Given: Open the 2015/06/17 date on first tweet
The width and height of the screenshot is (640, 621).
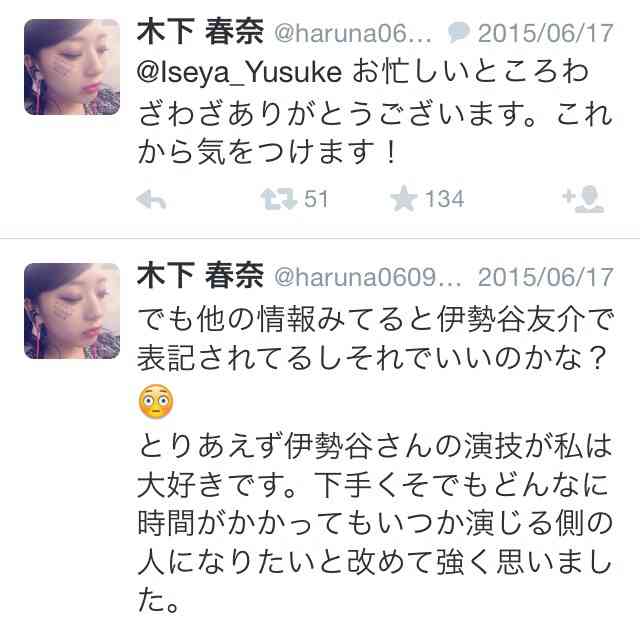Looking at the screenshot, I should click(546, 33).
